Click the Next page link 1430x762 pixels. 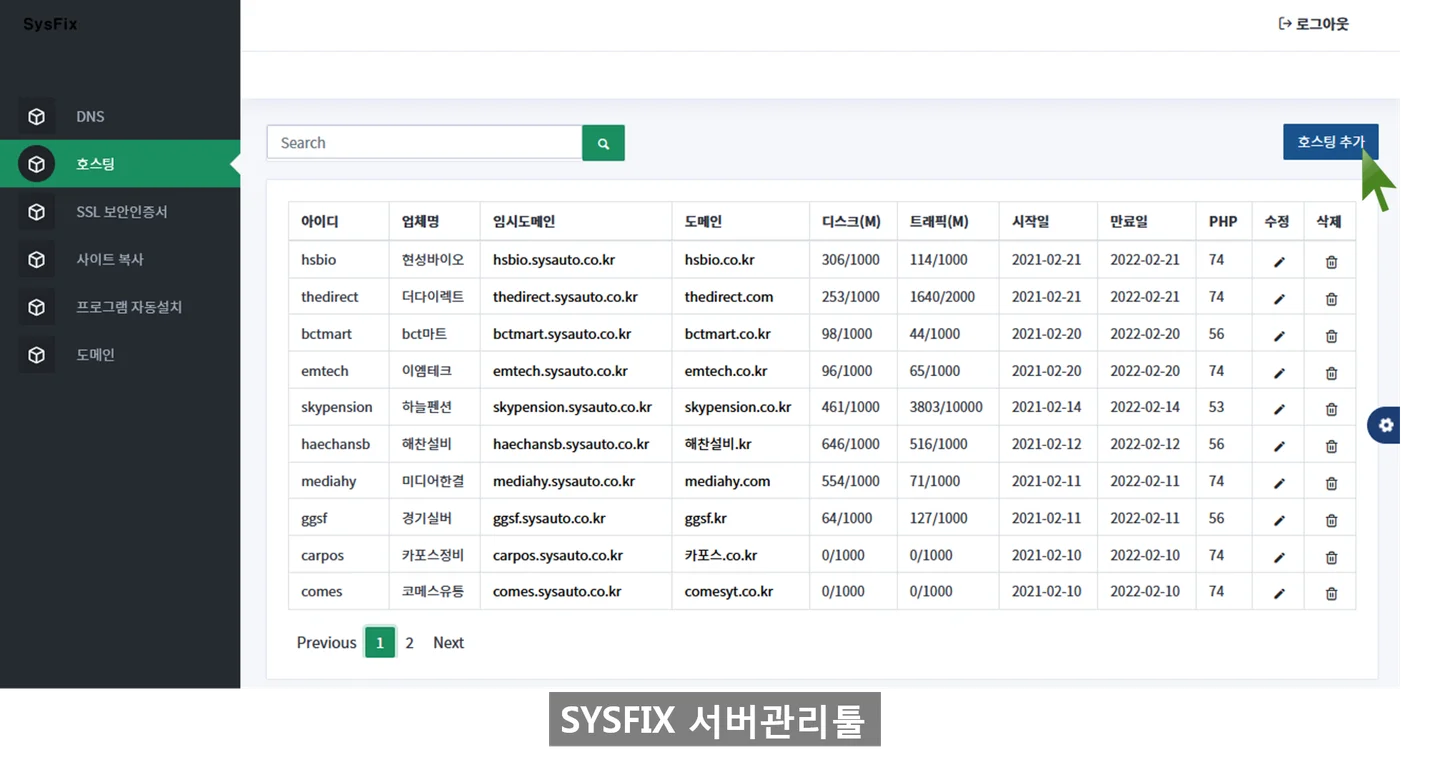(448, 643)
